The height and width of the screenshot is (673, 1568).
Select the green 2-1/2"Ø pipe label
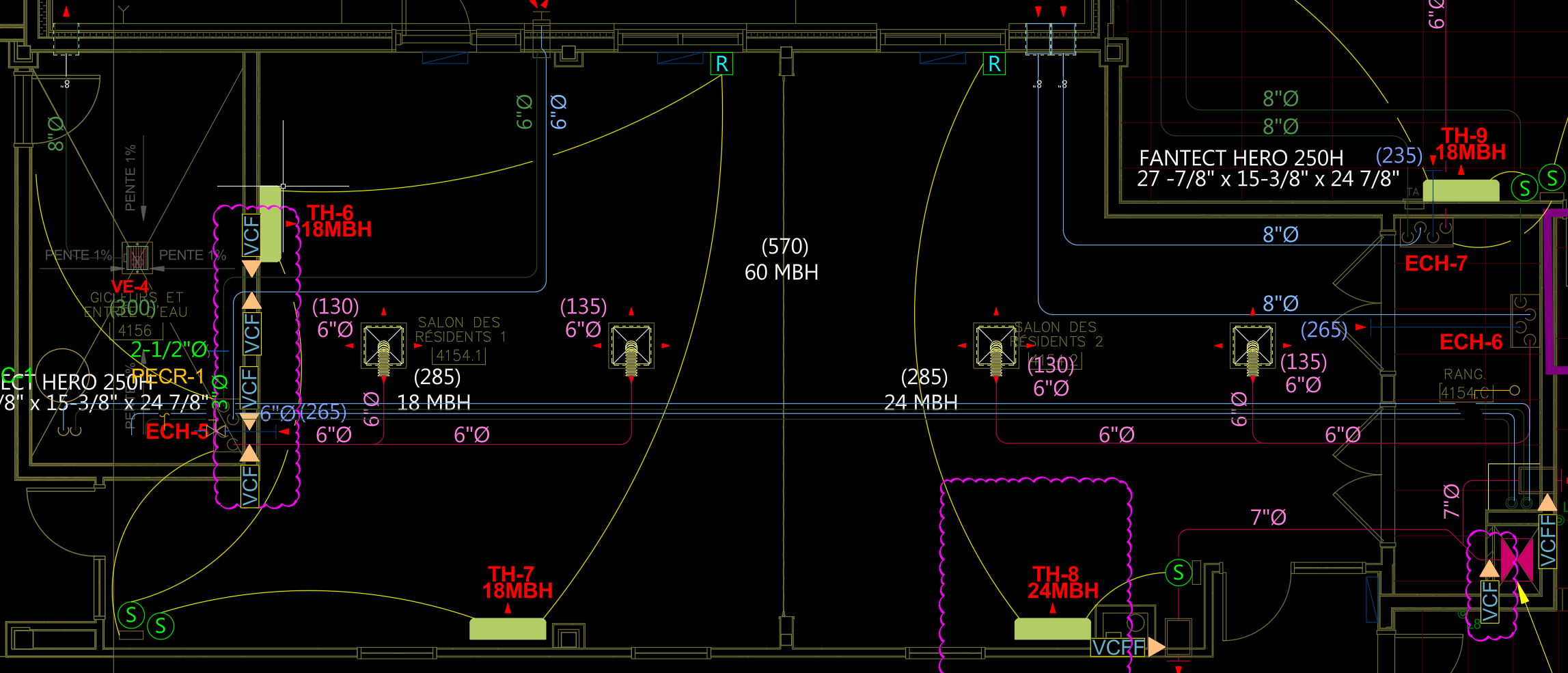(x=169, y=350)
